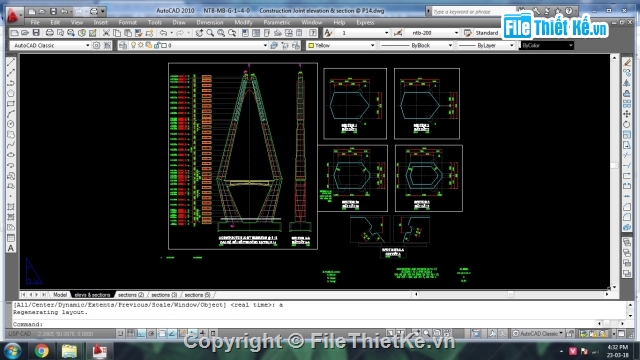Screen dimensions: 640x360
Task: Click the Save icon in the Standard toolbar
Action: tap(36, 33)
